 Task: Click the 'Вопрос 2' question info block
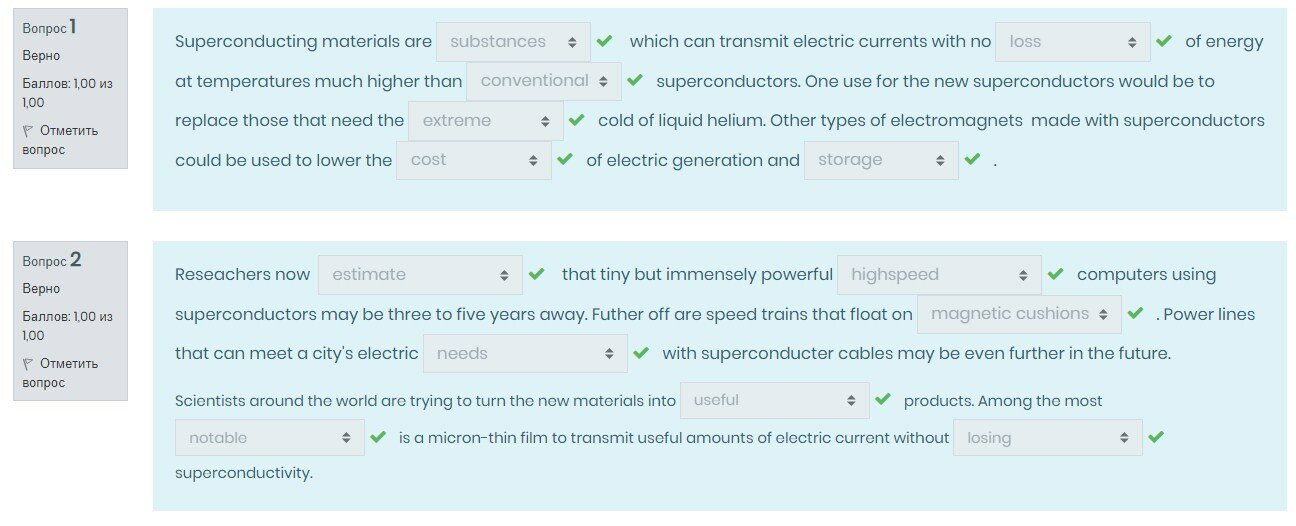tap(70, 320)
